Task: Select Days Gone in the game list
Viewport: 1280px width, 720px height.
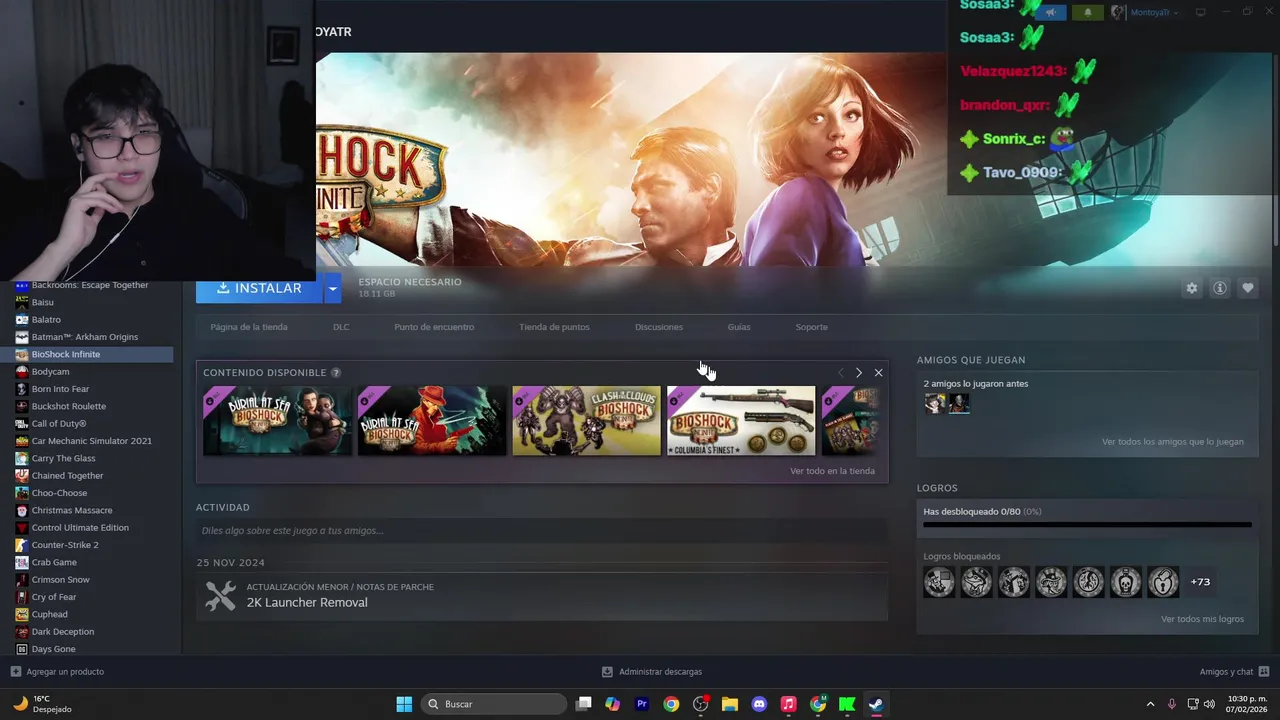Action: click(53, 649)
